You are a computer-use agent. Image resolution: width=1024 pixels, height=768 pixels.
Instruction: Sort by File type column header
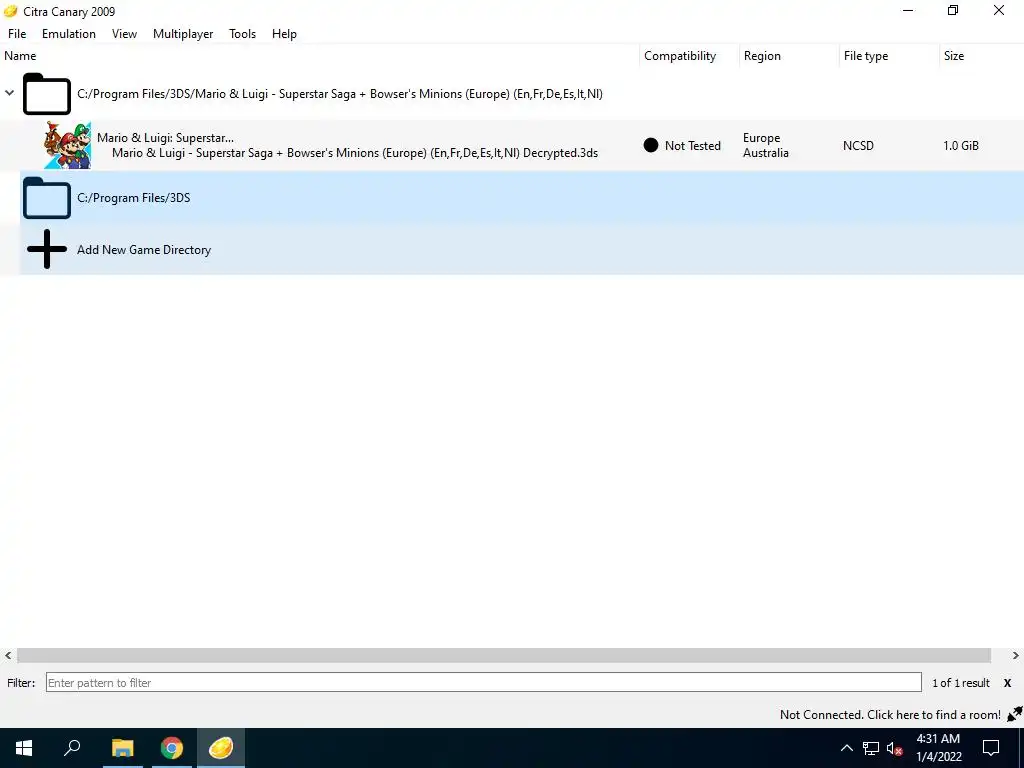pos(866,56)
